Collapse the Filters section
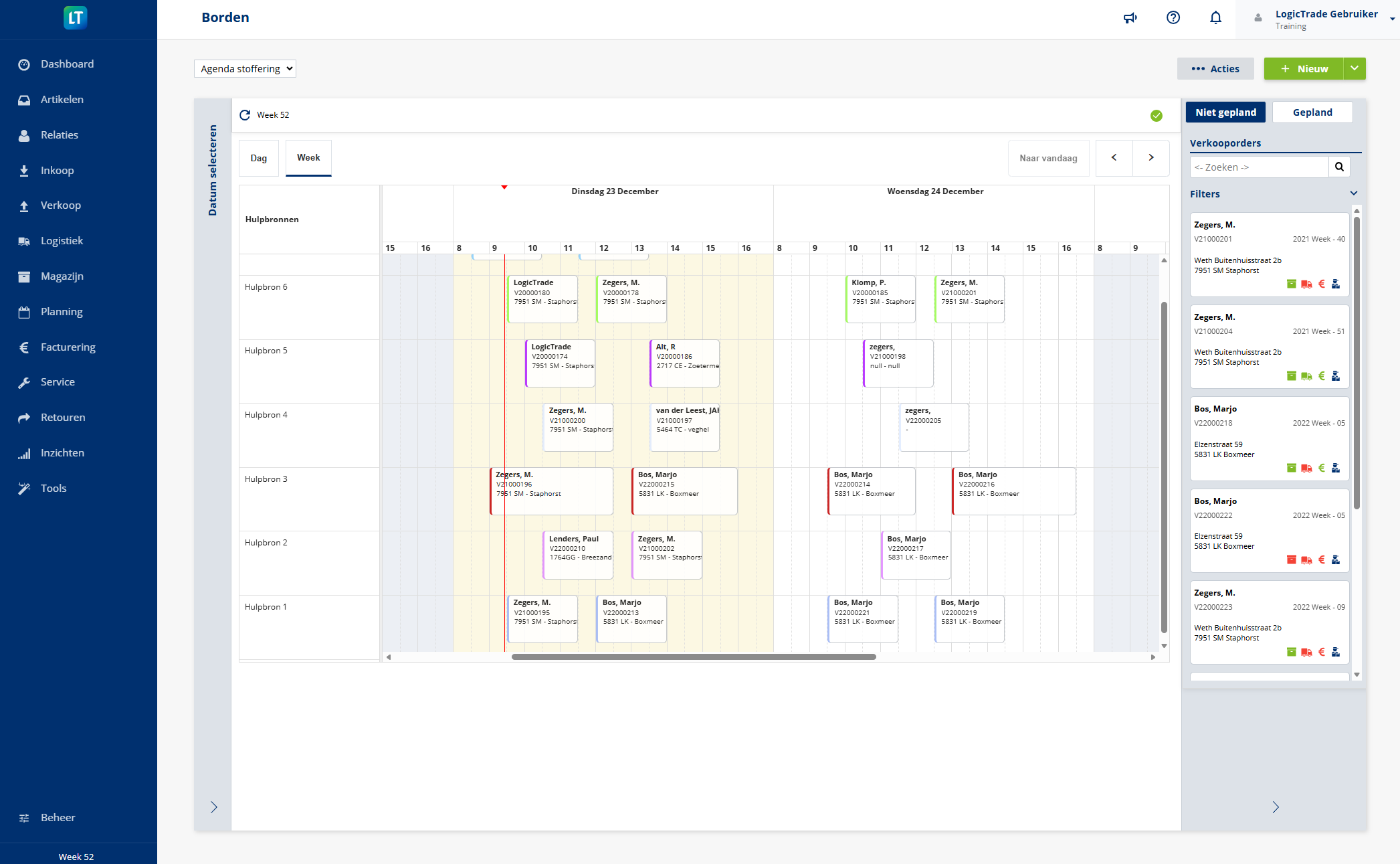Screen dimensions: 1400x864 pyautogui.click(x=1354, y=193)
